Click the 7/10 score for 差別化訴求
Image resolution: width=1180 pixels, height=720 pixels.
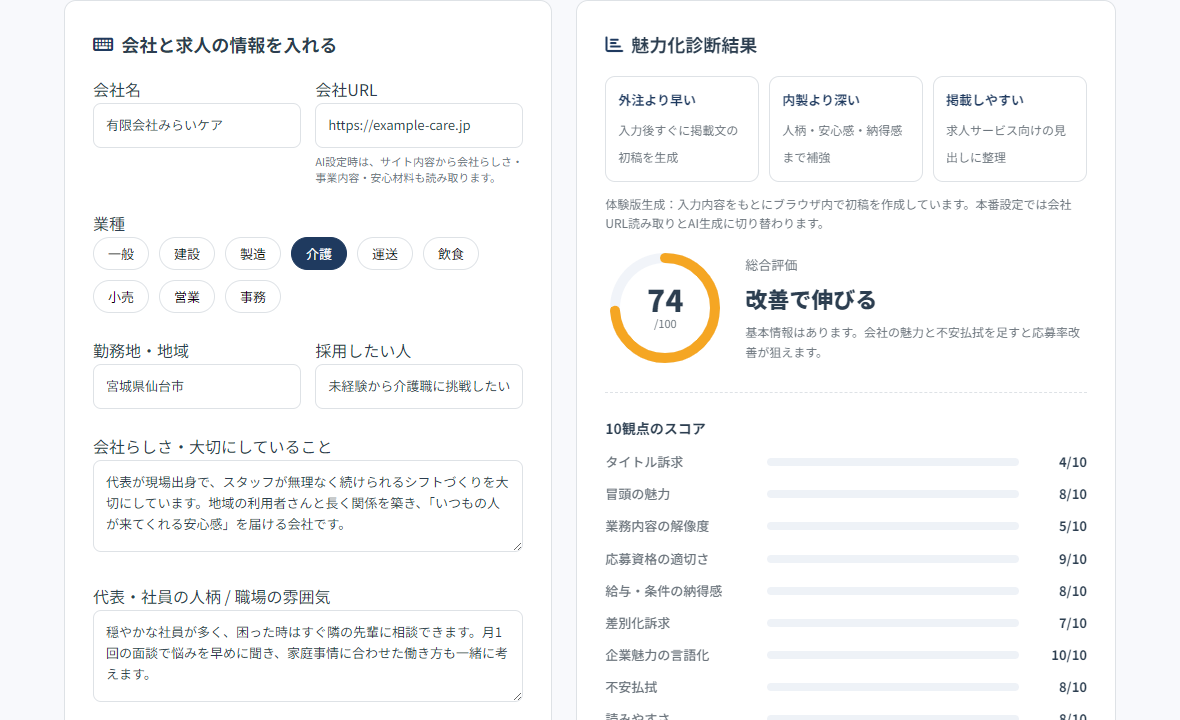pos(1072,623)
